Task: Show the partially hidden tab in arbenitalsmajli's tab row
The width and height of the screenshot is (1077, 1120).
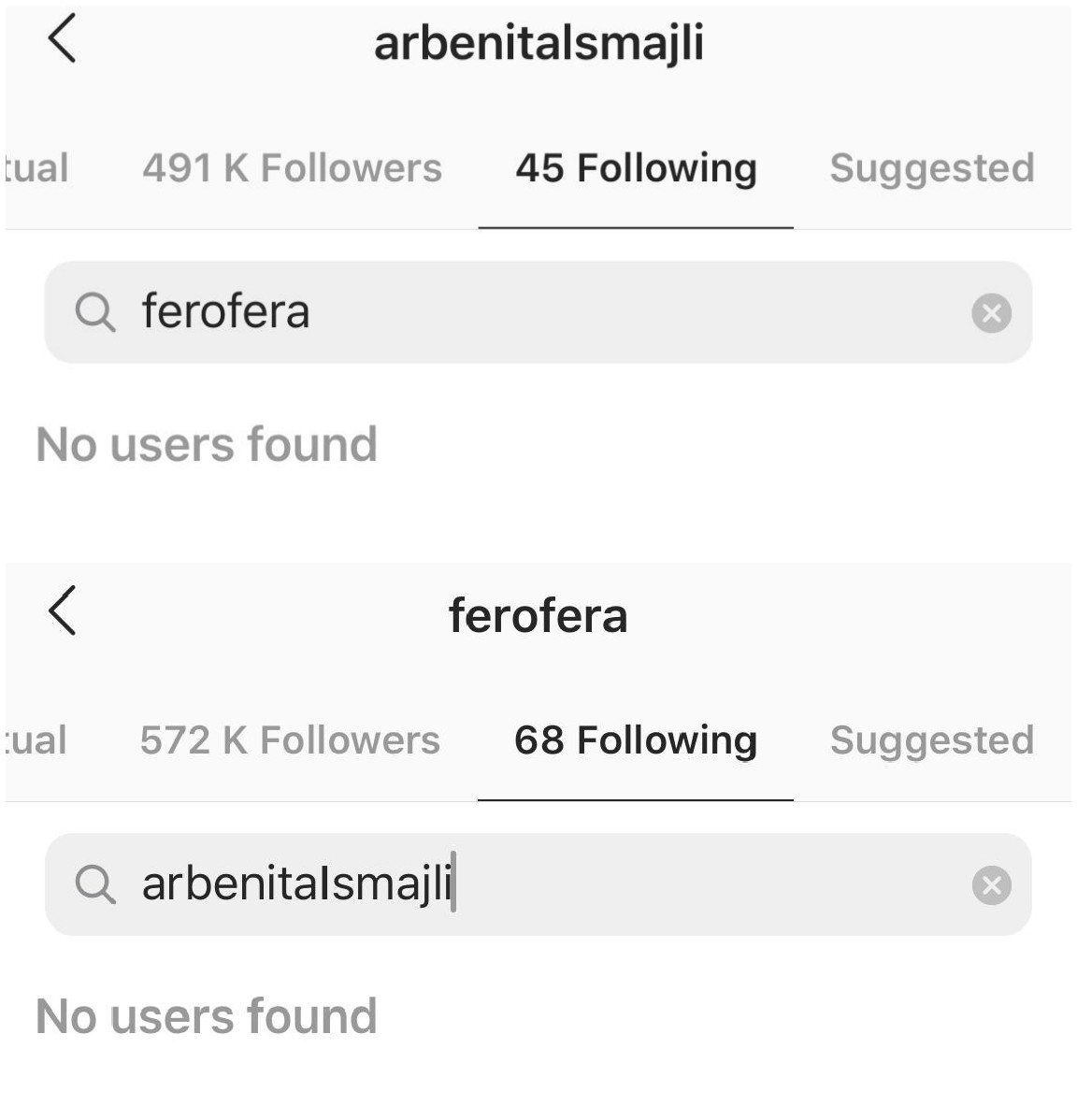Action: [x=36, y=168]
